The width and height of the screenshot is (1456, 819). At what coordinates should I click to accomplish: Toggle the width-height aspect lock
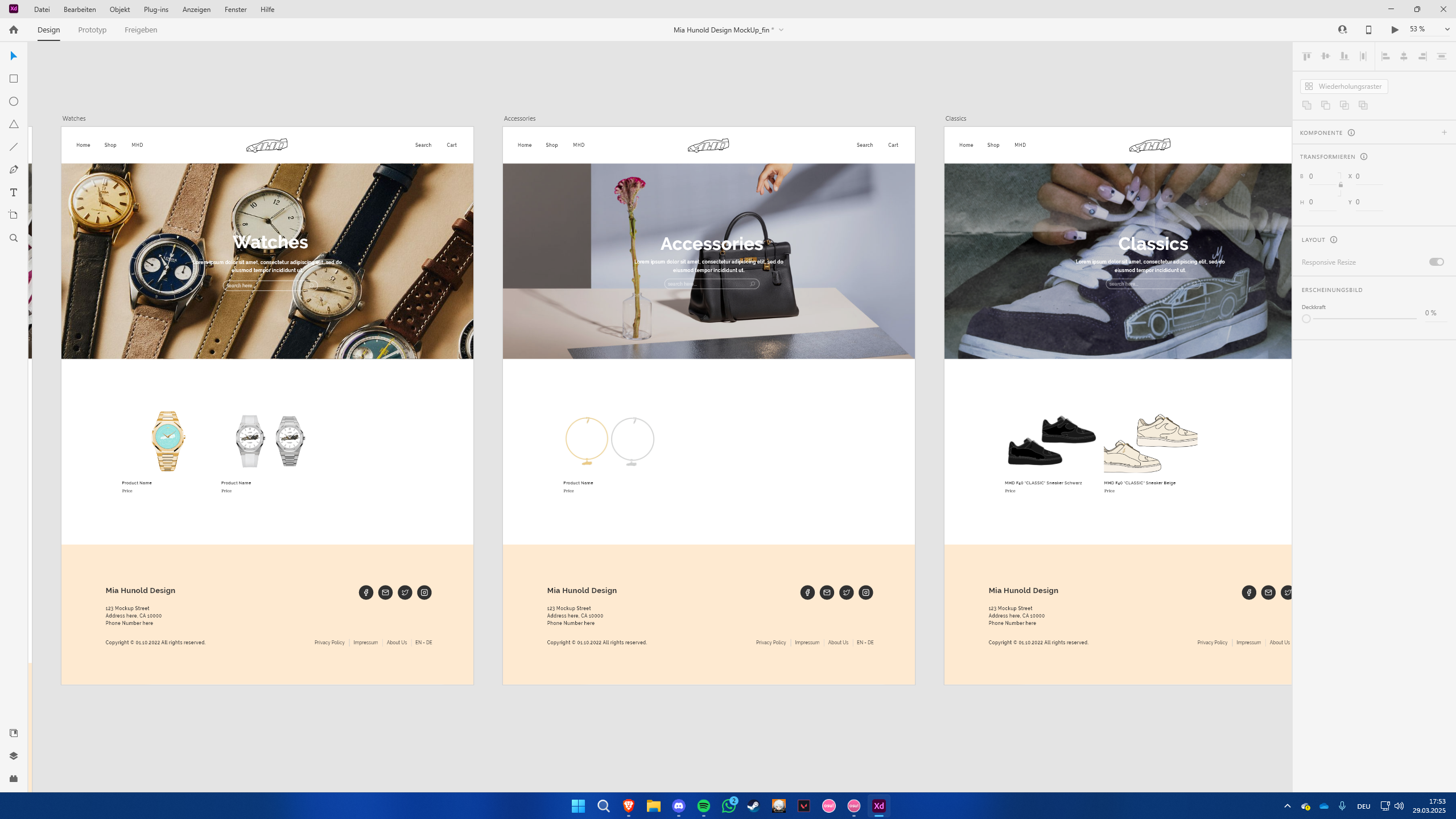pos(1340,185)
